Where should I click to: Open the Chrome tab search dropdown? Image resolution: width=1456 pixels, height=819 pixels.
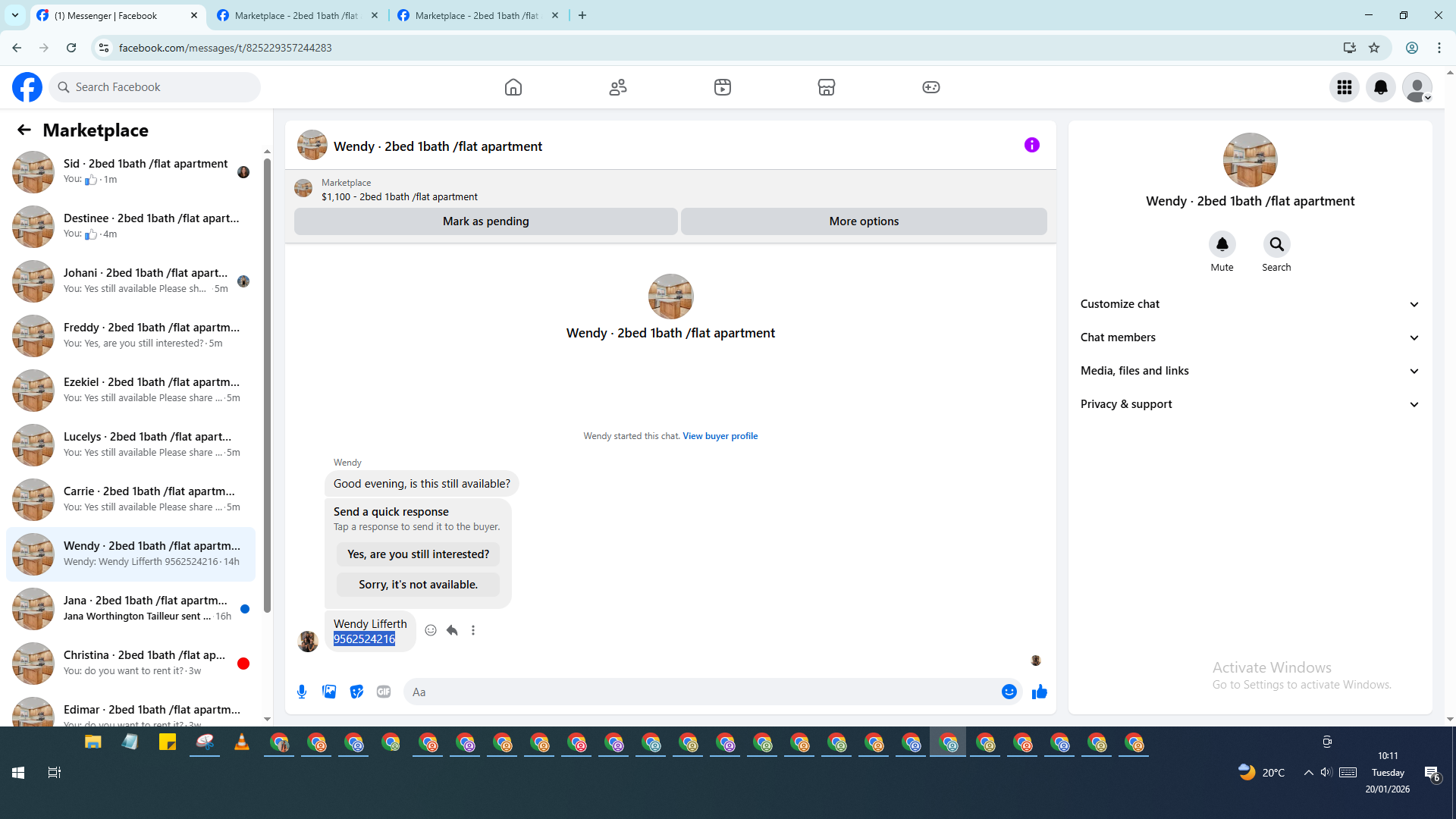click(15, 15)
